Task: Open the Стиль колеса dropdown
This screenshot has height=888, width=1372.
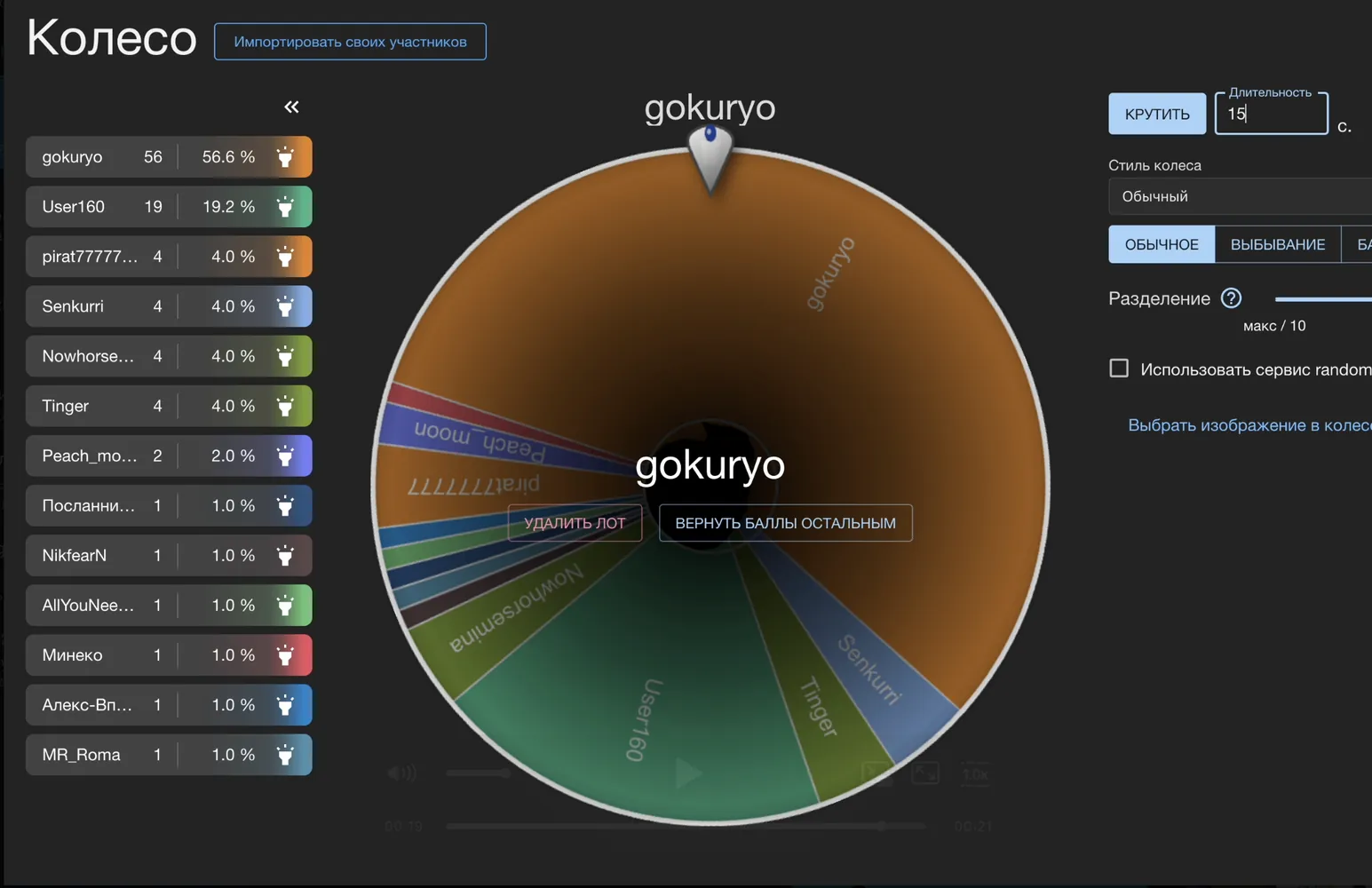Action: [1240, 196]
